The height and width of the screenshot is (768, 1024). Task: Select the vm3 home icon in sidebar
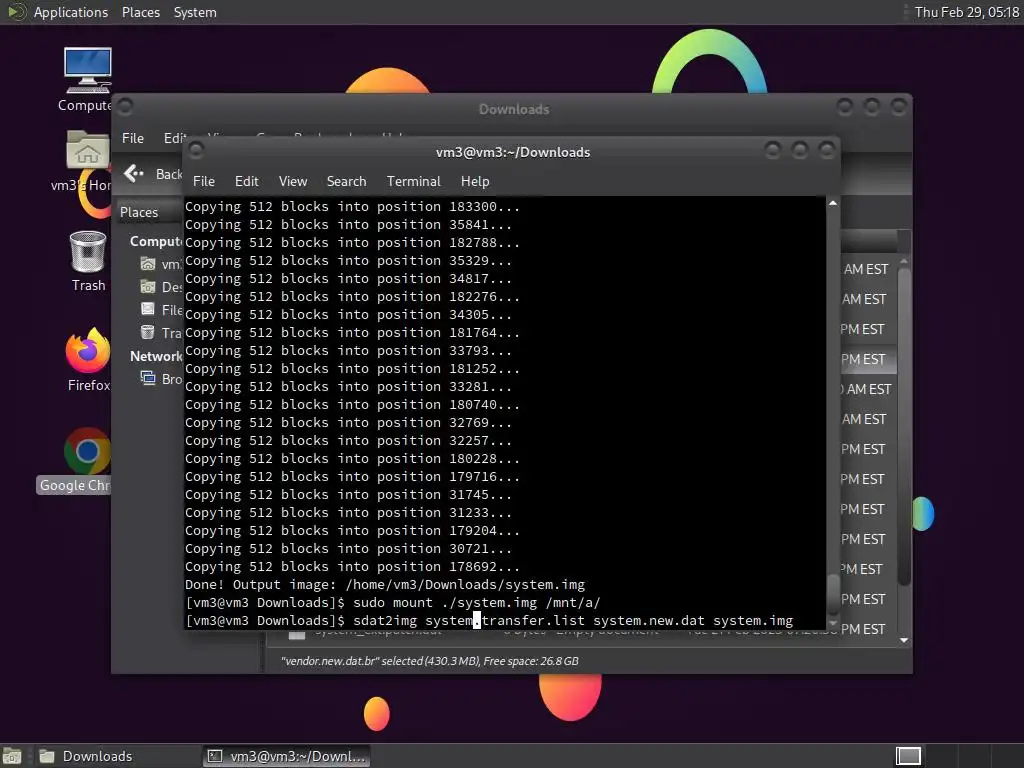148,264
